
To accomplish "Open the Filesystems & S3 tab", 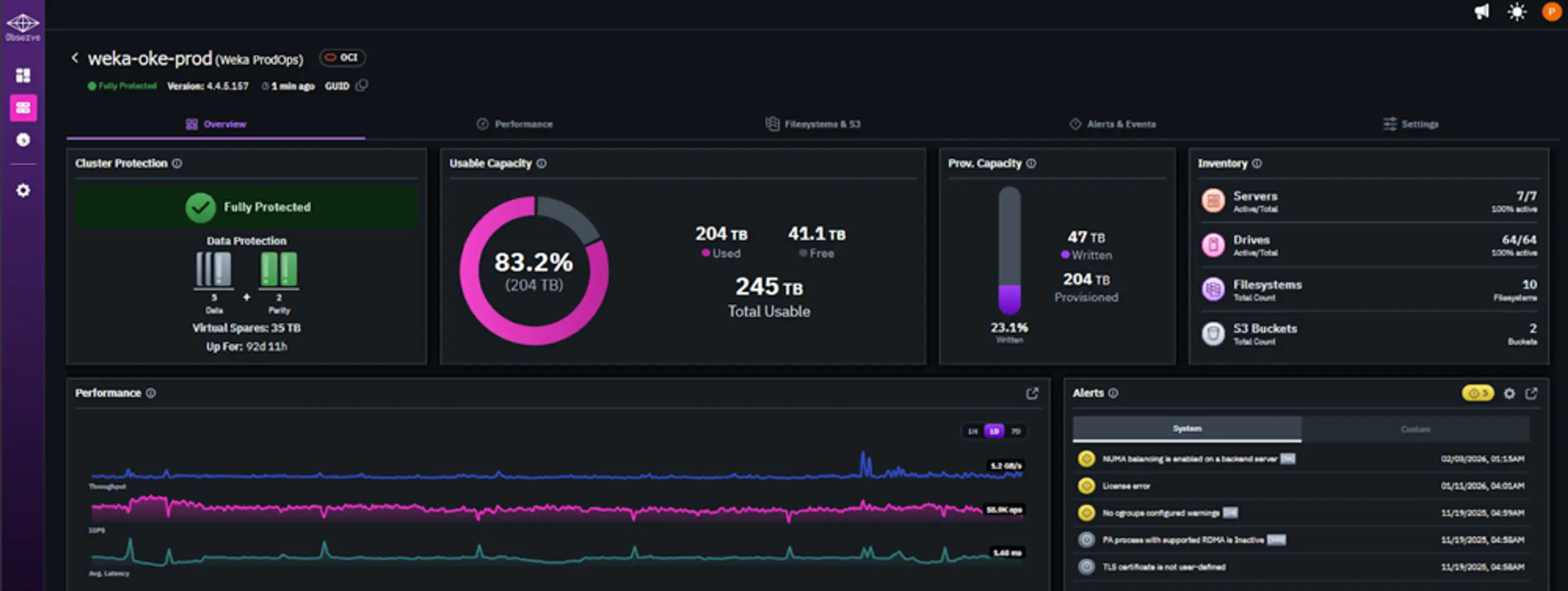I will pos(813,124).
